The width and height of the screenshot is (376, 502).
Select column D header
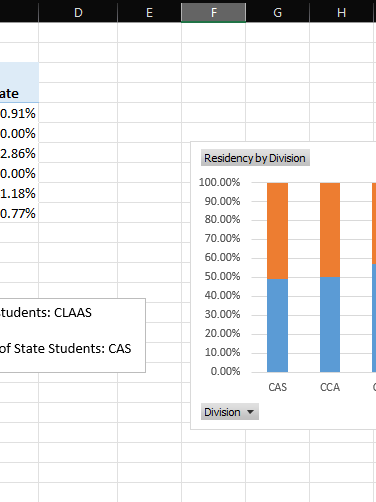tap(78, 12)
